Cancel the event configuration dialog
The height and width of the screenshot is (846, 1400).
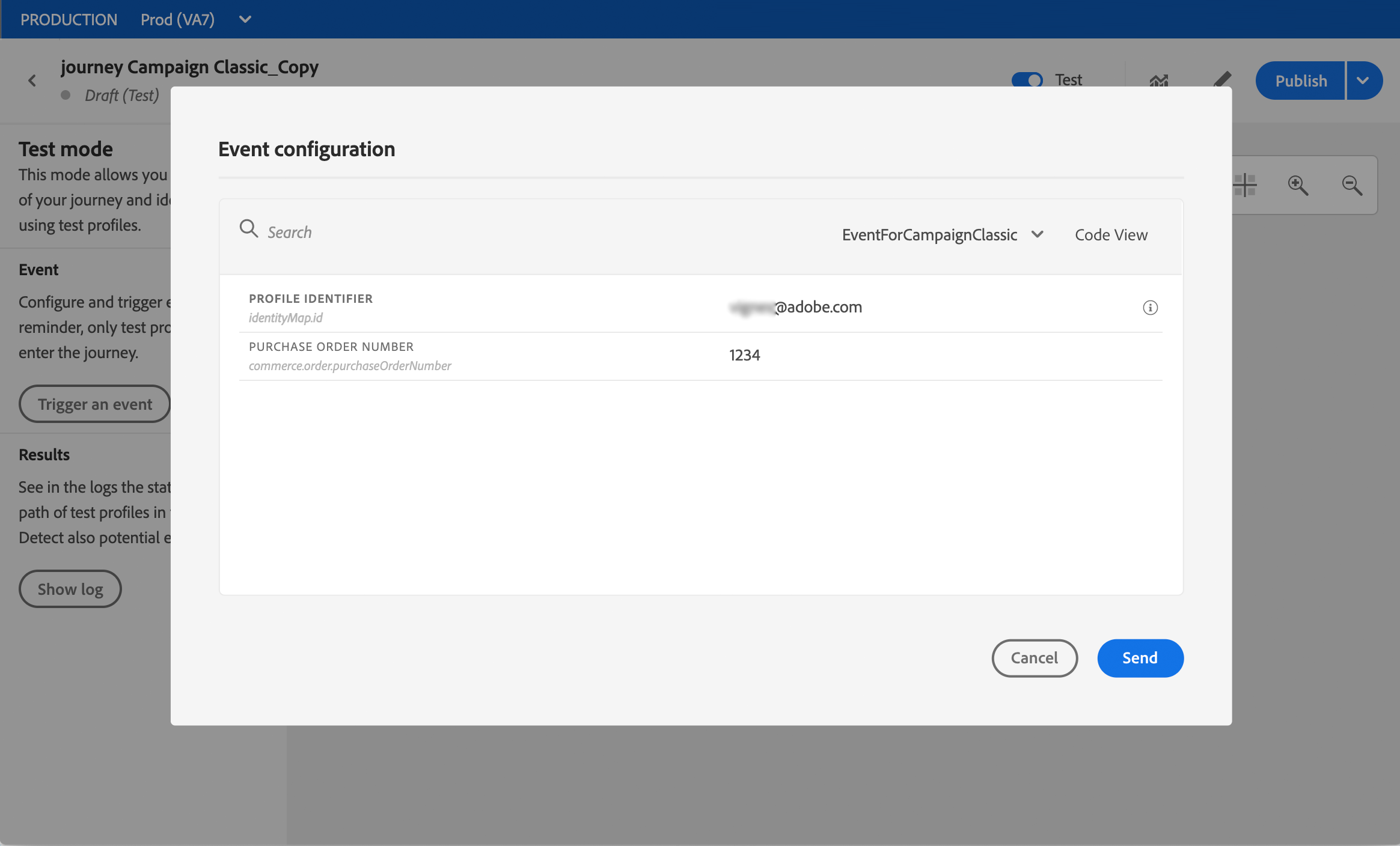(x=1034, y=658)
